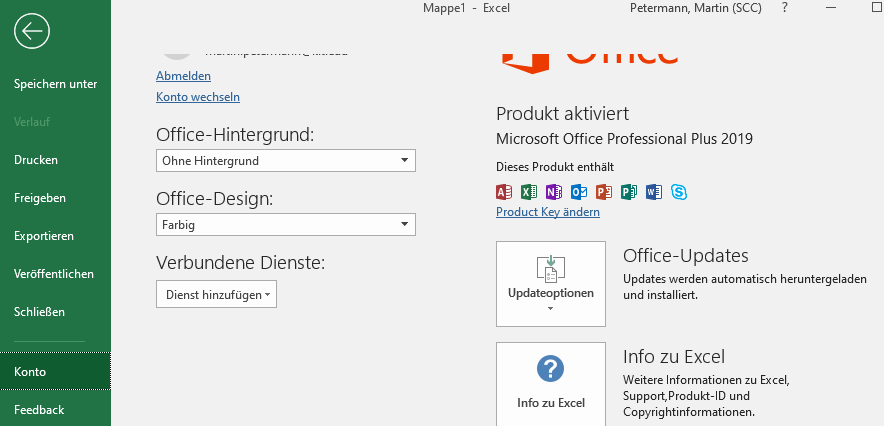Screen dimensions: 884x426
Task: Open Freigeben in the sidebar
Action: coord(55,198)
